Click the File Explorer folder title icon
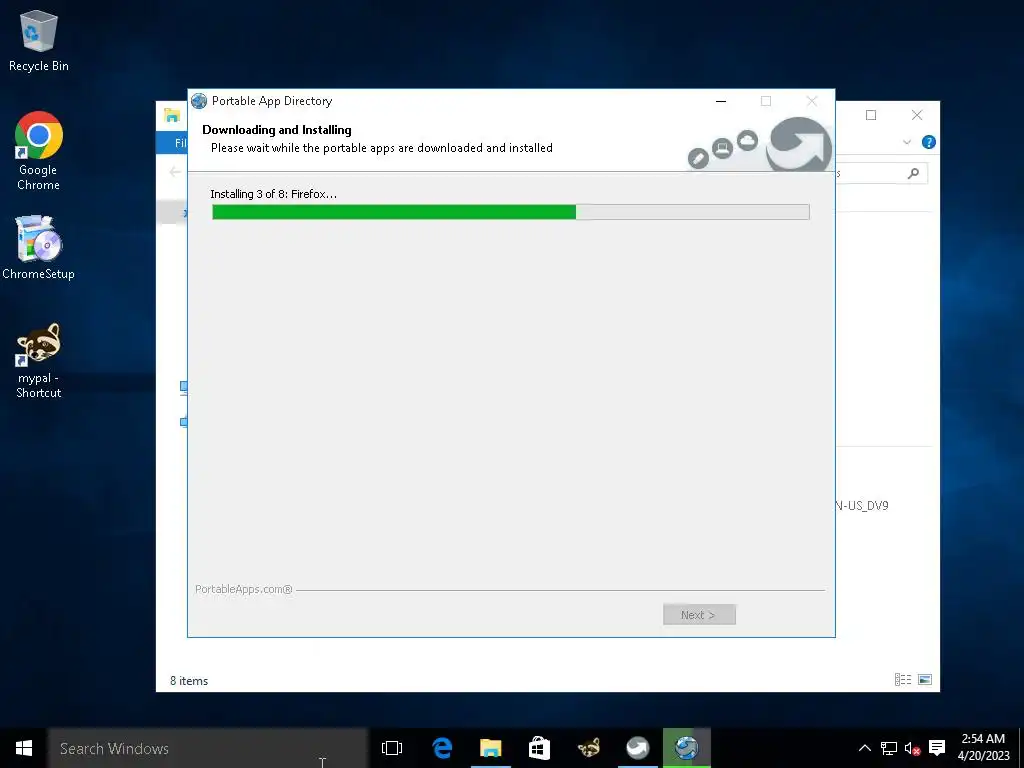Image resolution: width=1024 pixels, height=768 pixels. click(172, 116)
